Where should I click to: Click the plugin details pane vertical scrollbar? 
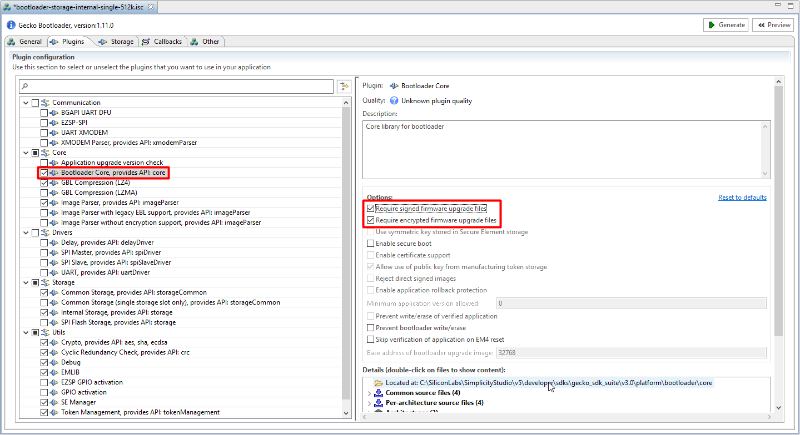tap(779, 244)
